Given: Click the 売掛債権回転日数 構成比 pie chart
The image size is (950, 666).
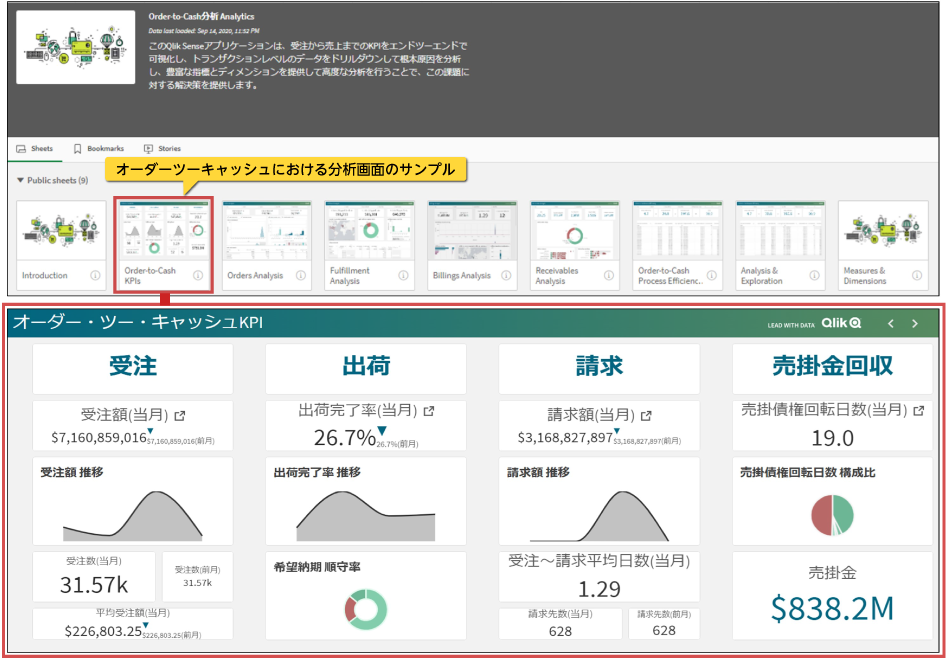Looking at the screenshot, I should [x=832, y=514].
